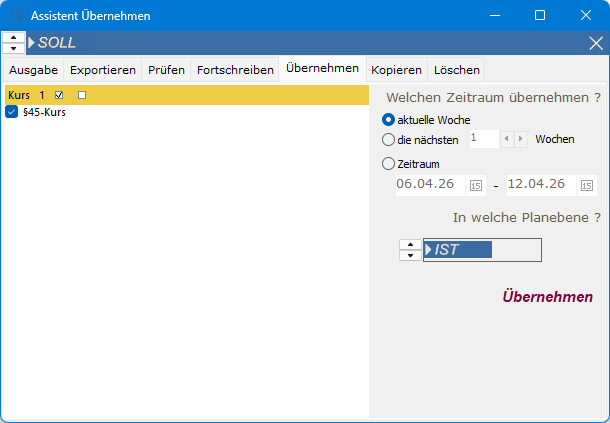Screen dimensions: 610x423
Task: Expand the SOLL plan level selector
Action: tap(32, 43)
